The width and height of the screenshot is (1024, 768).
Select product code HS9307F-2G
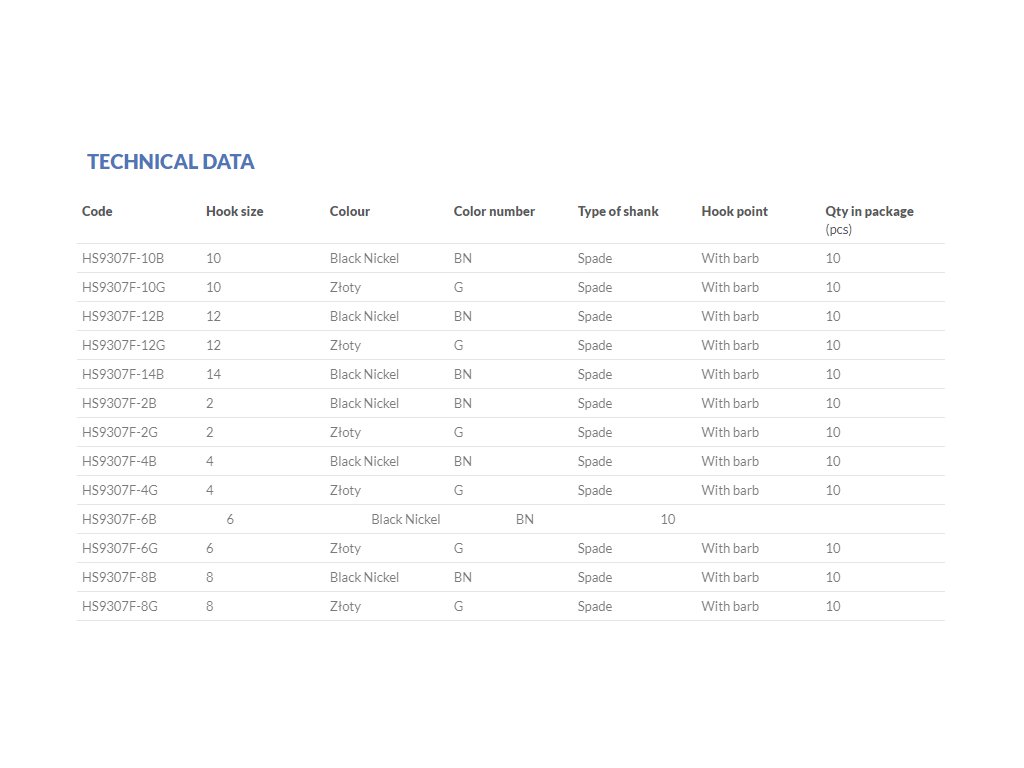(x=120, y=432)
